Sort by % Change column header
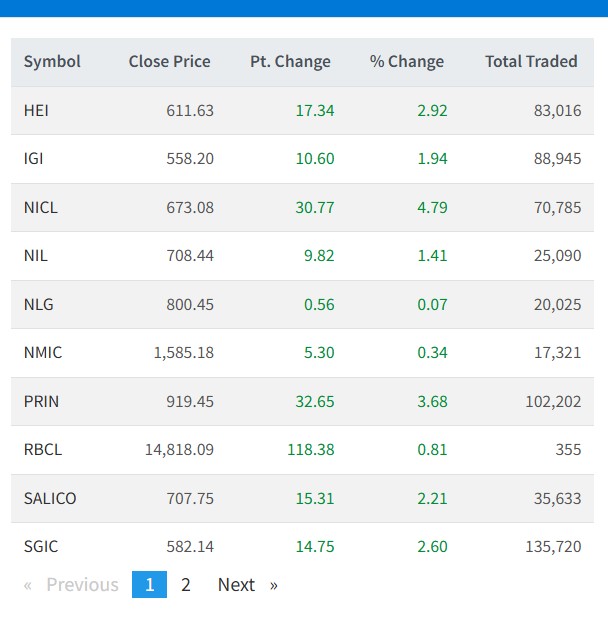Viewport: 608px width, 625px height. click(406, 62)
